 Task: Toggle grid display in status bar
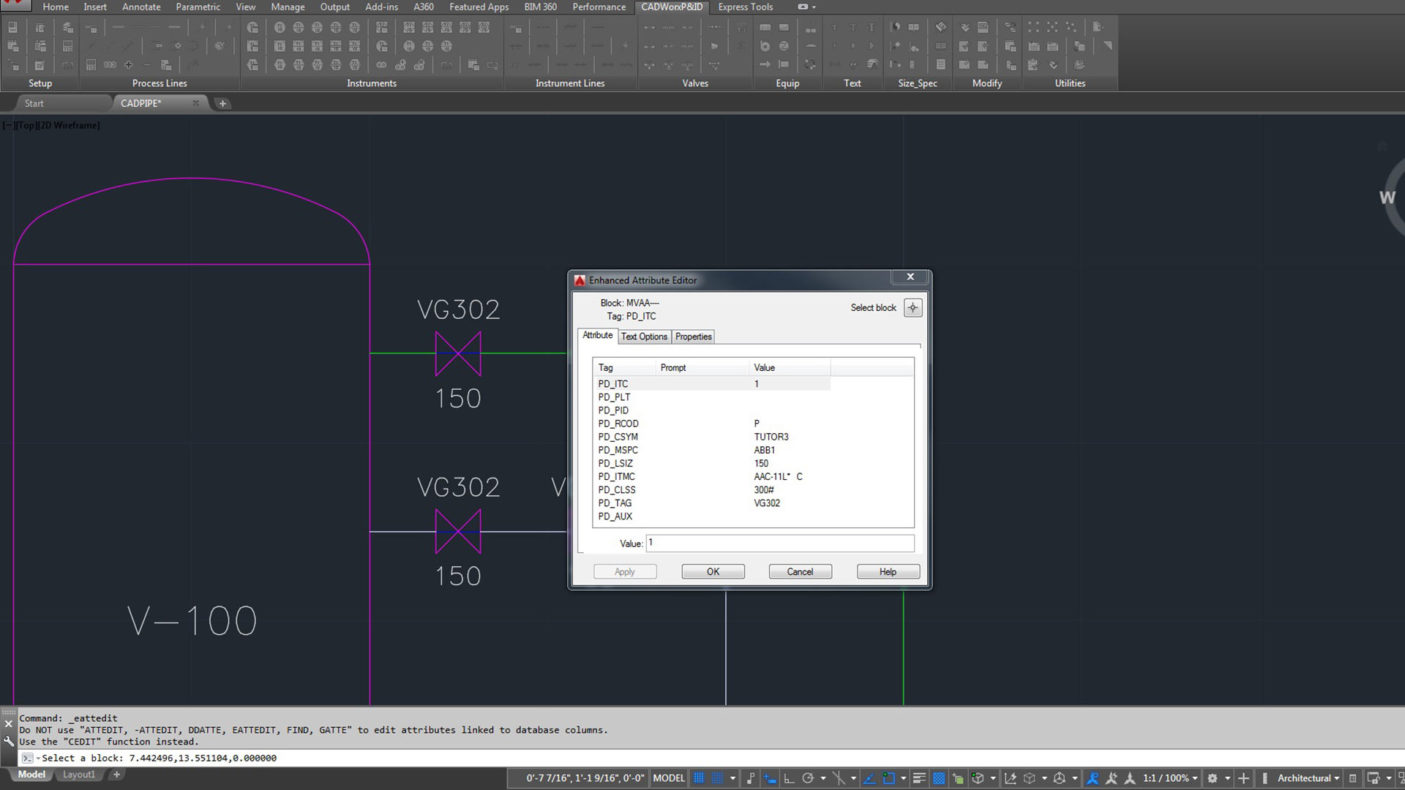click(x=699, y=778)
